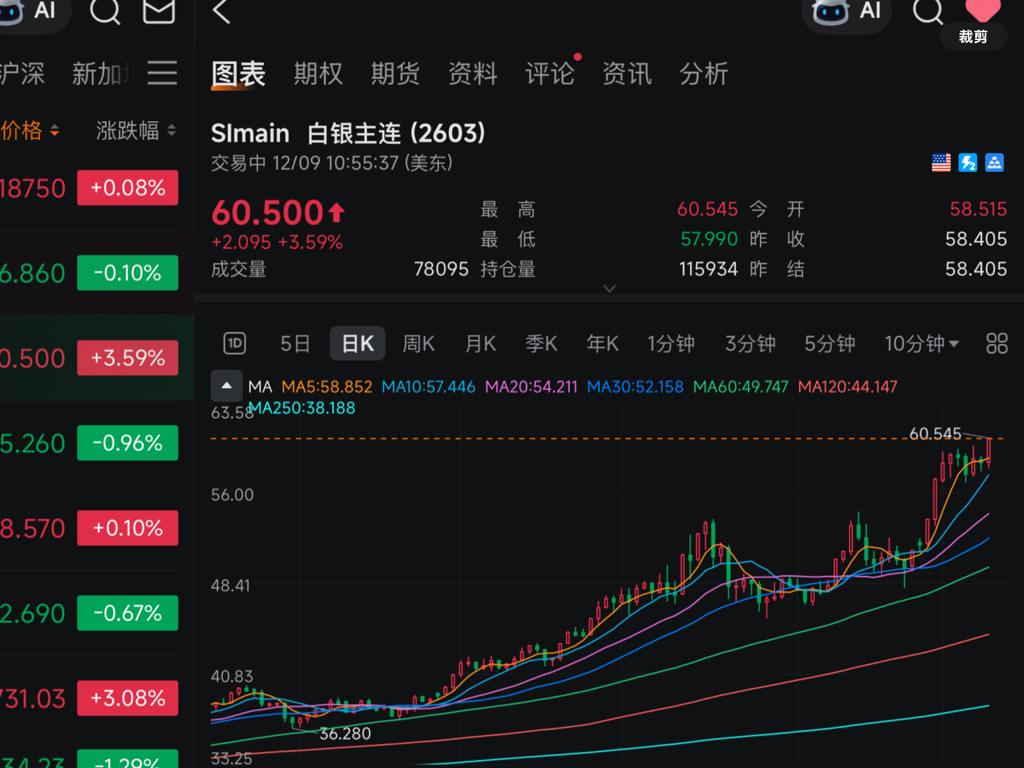
Task: Open the AI assistant in right header
Action: 846,12
